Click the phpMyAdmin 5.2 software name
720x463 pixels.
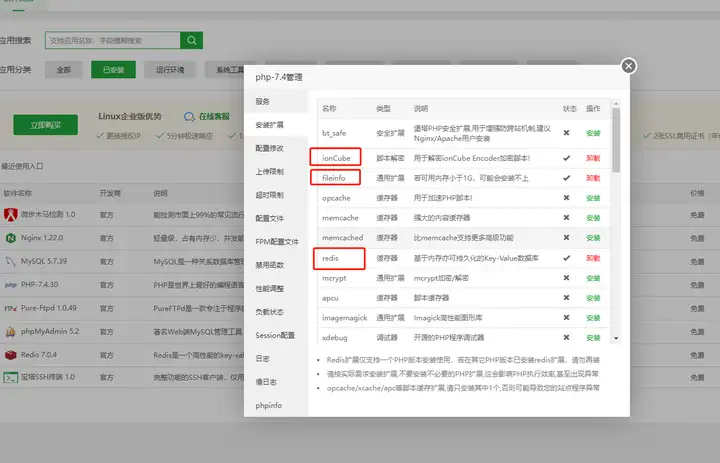point(50,332)
